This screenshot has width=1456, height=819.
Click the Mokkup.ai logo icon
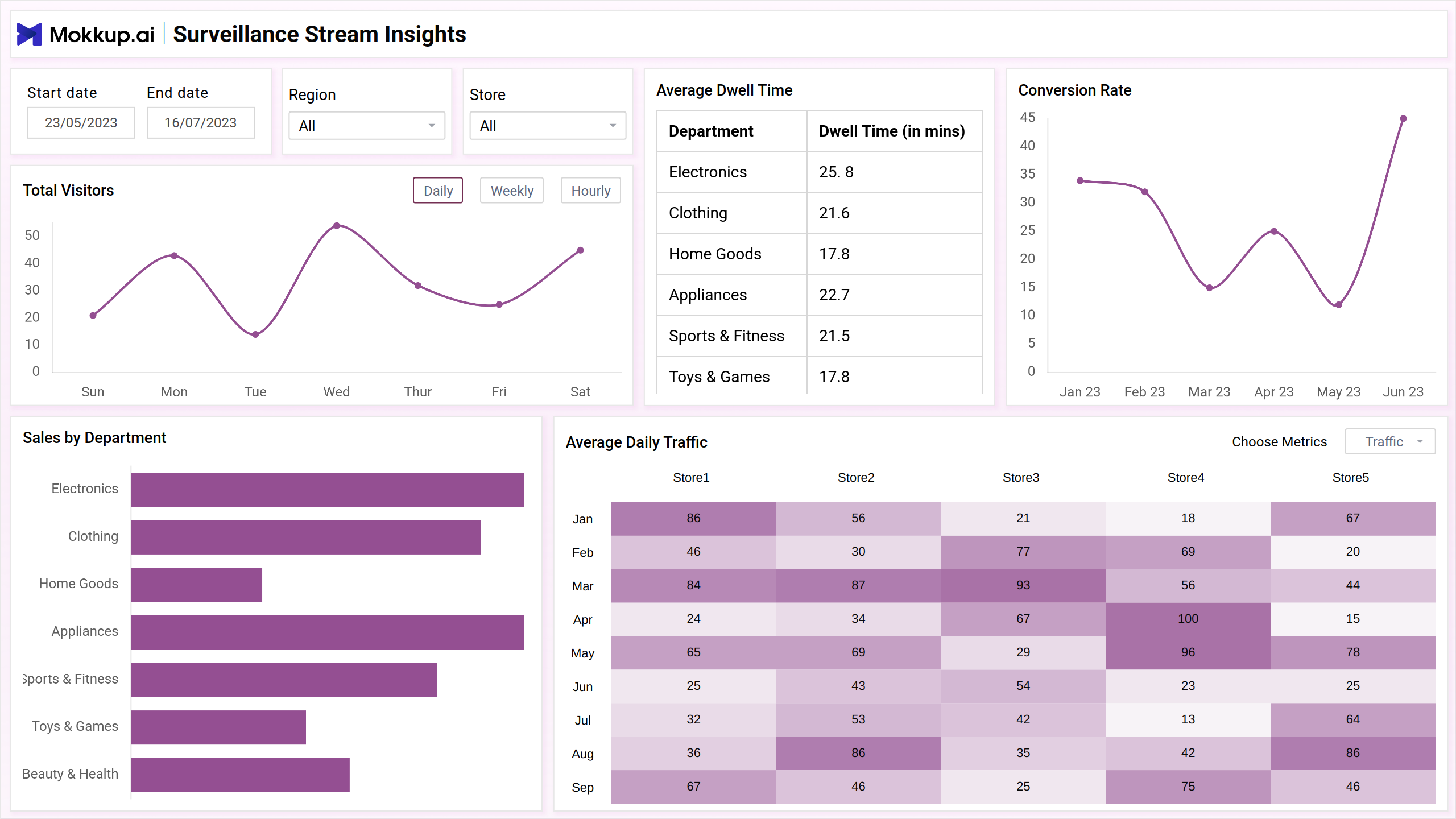[x=30, y=34]
